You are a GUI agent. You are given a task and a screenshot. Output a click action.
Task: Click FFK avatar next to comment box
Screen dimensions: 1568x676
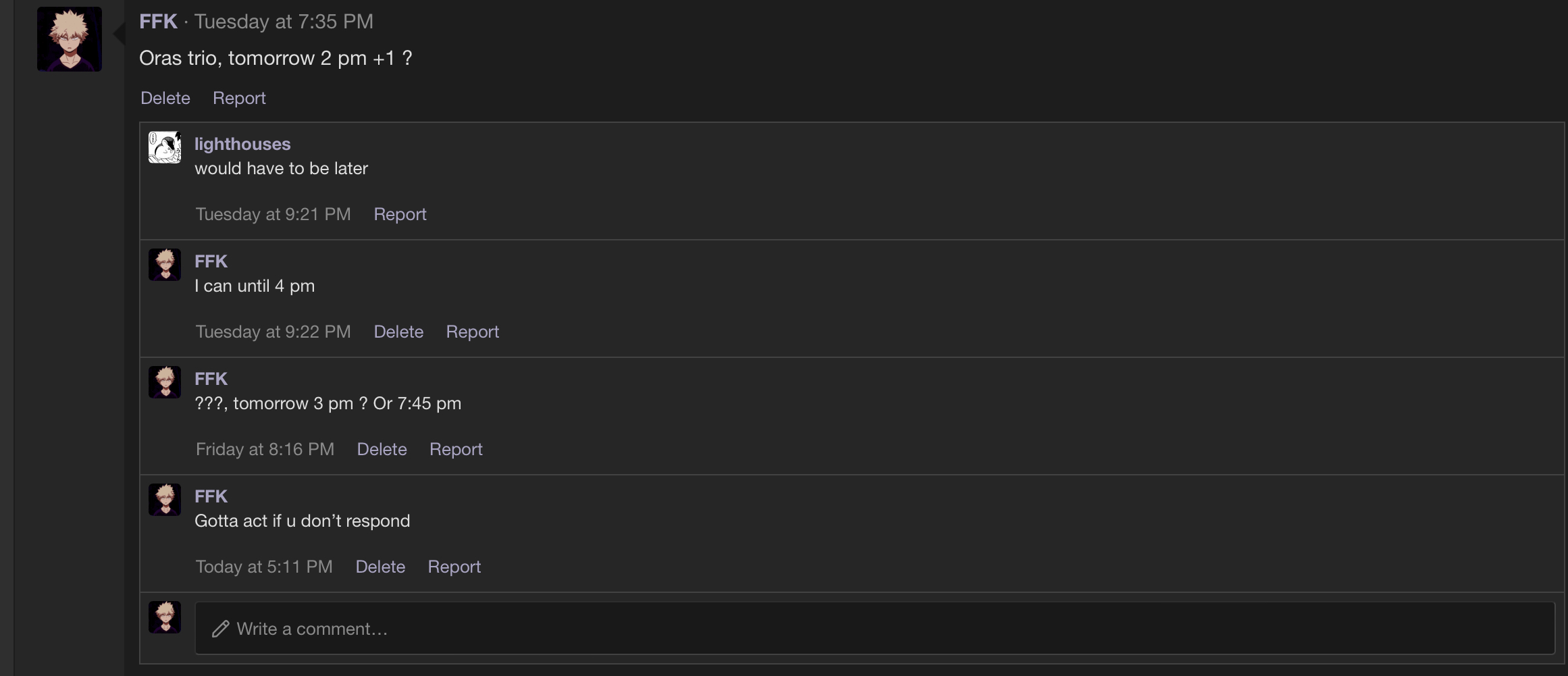[x=165, y=617]
